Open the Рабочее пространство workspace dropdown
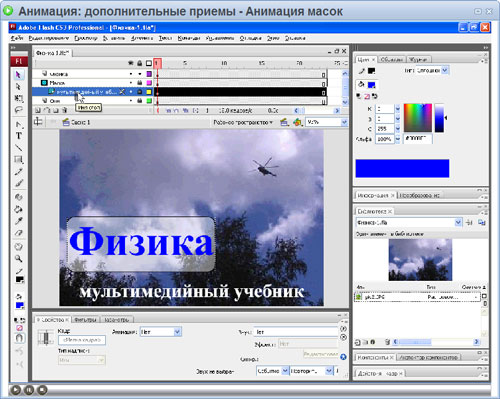 [x=243, y=122]
